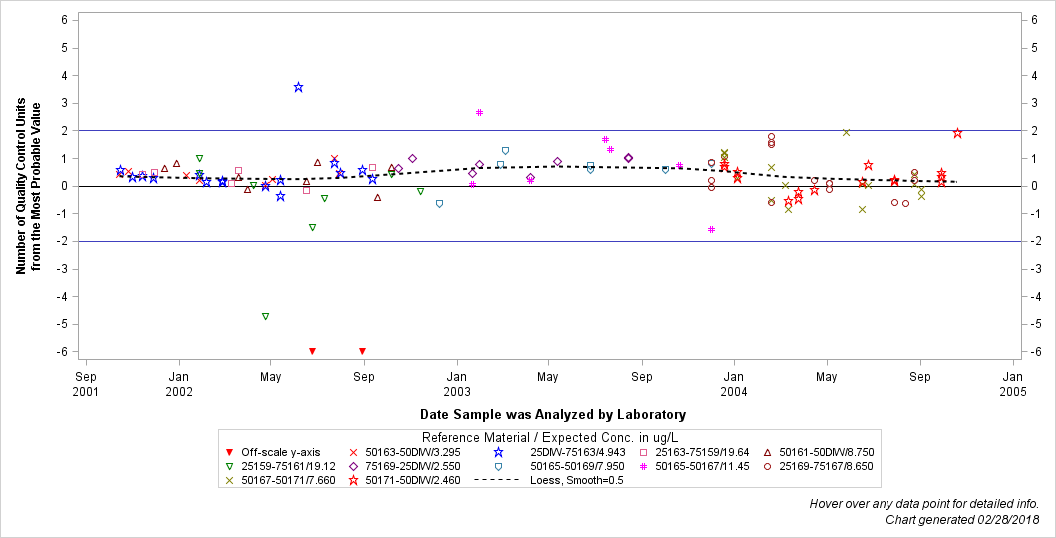Viewport: 1056px width, 538px height.
Task: Click the 'Jan 2005' x-axis tick label
Action: 1012,382
